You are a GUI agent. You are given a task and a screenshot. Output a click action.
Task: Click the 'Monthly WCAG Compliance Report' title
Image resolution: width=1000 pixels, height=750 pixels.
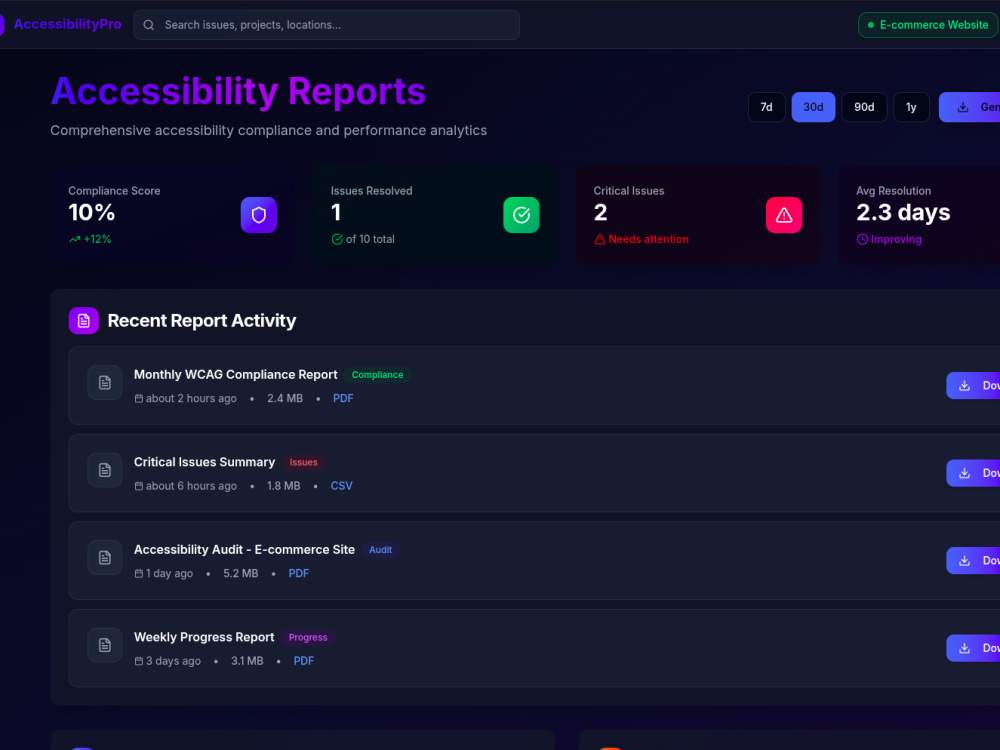(235, 374)
